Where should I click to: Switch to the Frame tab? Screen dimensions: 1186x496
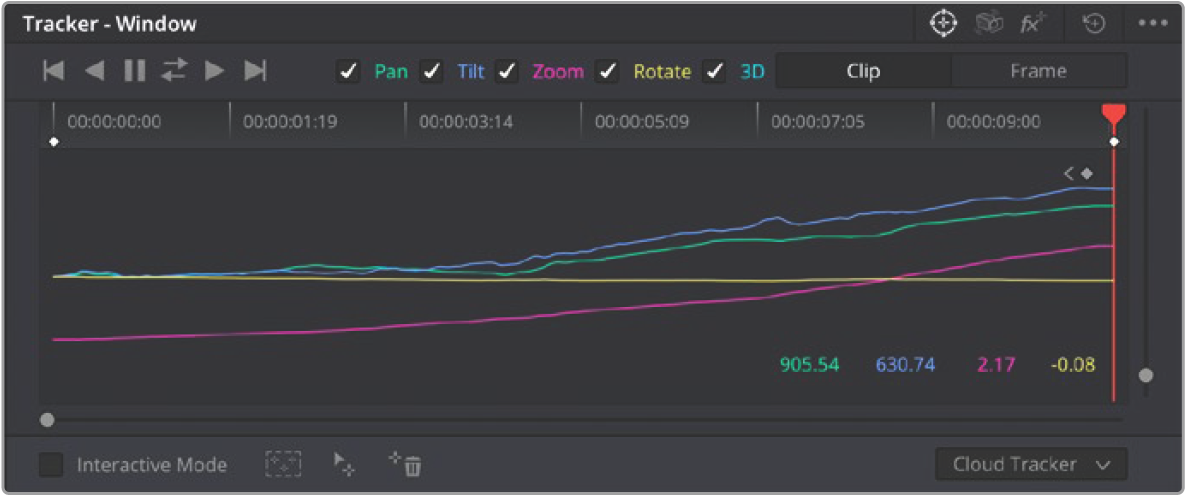tap(1039, 72)
